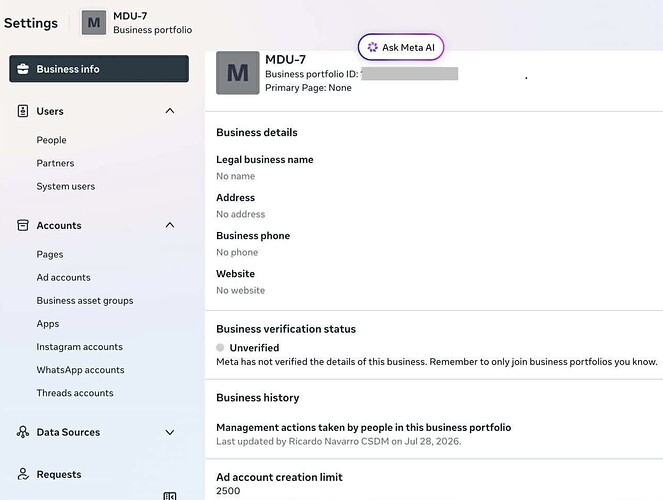This screenshot has height=500, width=663.
Task: Select the Users heading label
Action: 50,111
